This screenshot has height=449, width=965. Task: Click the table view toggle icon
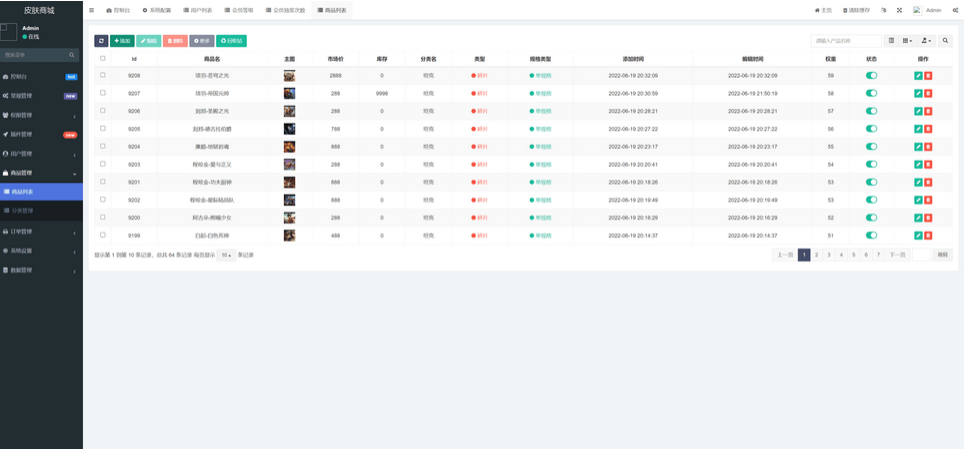point(892,41)
